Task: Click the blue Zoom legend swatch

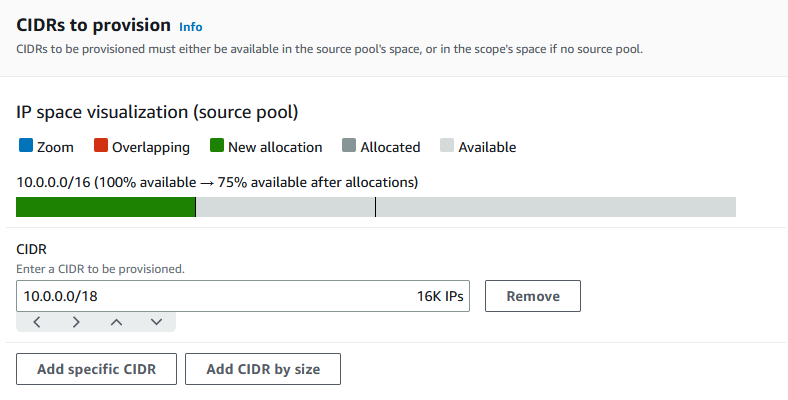Action: (26, 146)
